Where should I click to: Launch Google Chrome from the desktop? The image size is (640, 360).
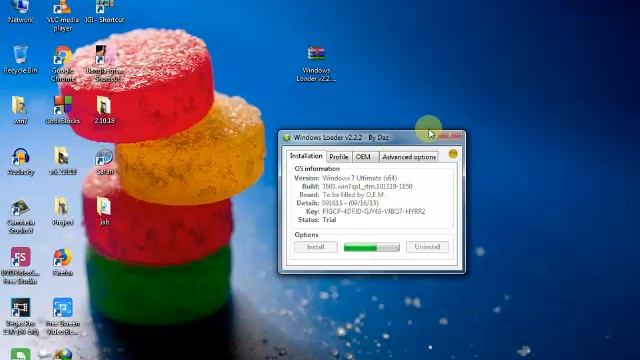[62, 64]
